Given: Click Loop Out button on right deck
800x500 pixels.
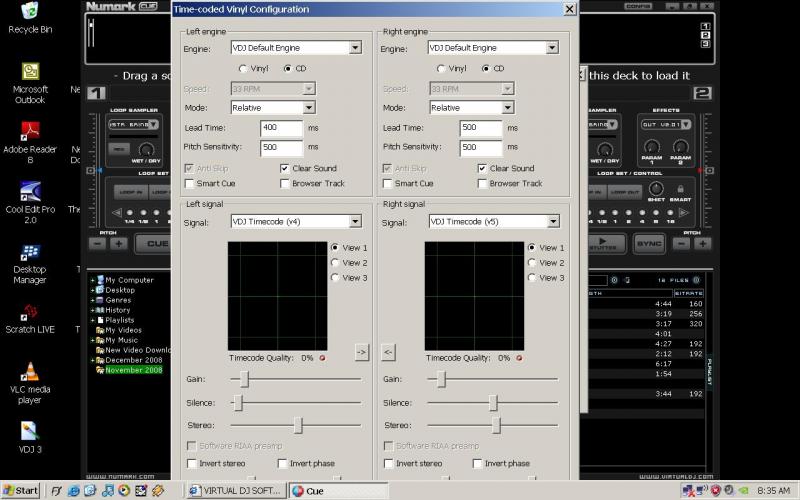Looking at the screenshot, I should [624, 192].
